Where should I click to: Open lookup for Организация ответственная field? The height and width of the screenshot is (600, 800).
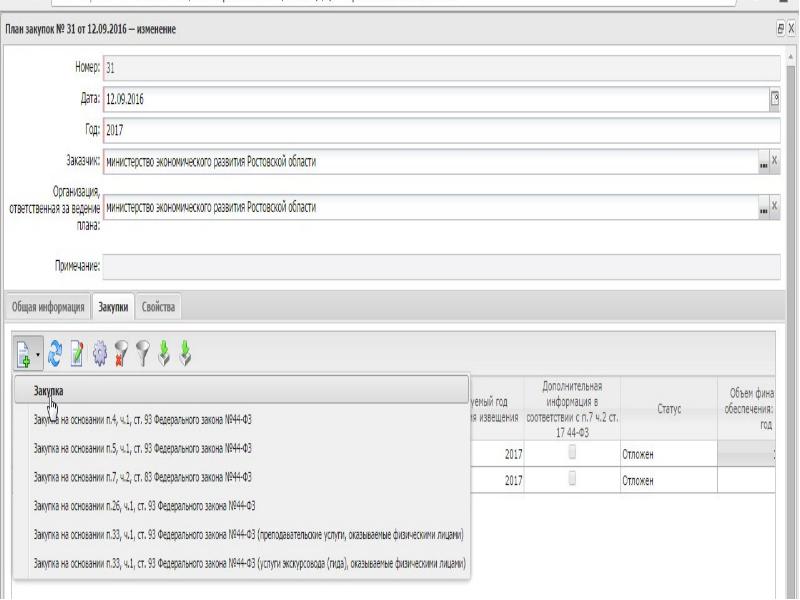click(763, 208)
